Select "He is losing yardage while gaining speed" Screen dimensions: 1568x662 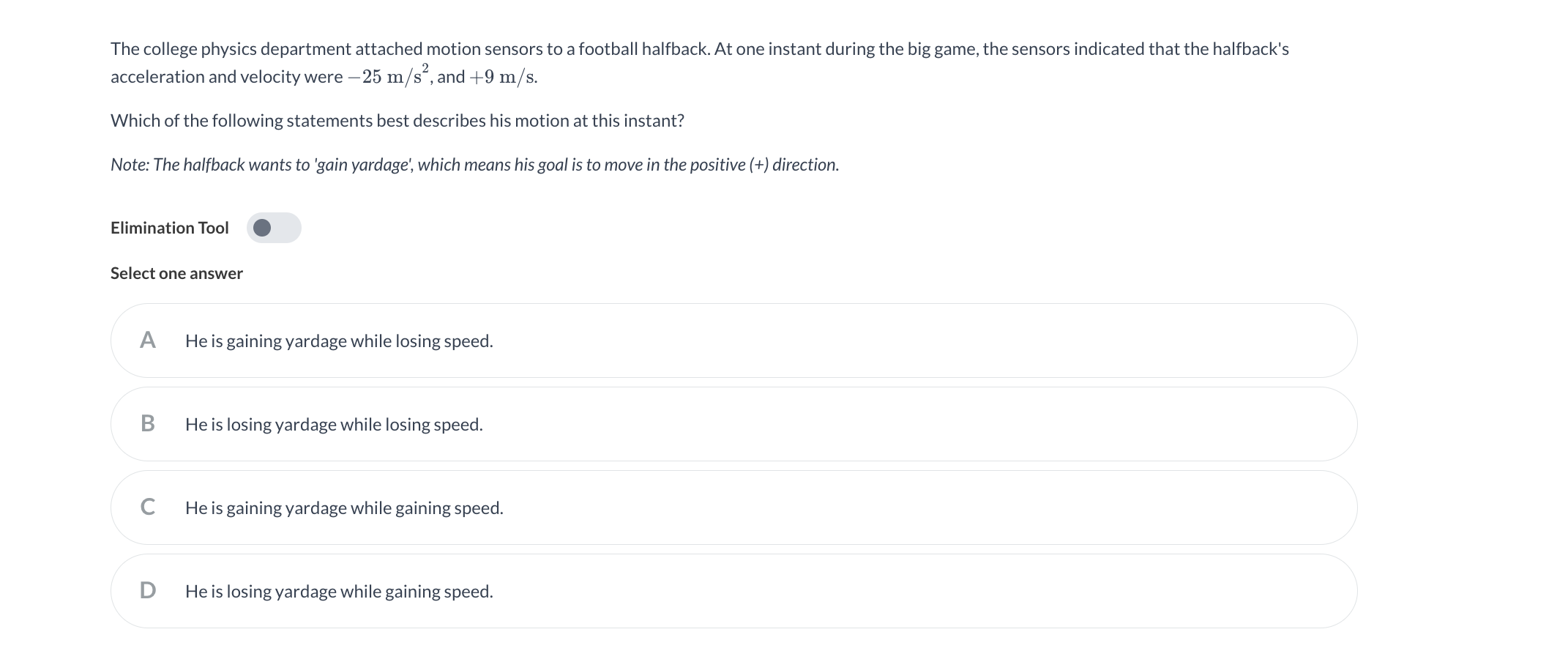(339, 592)
